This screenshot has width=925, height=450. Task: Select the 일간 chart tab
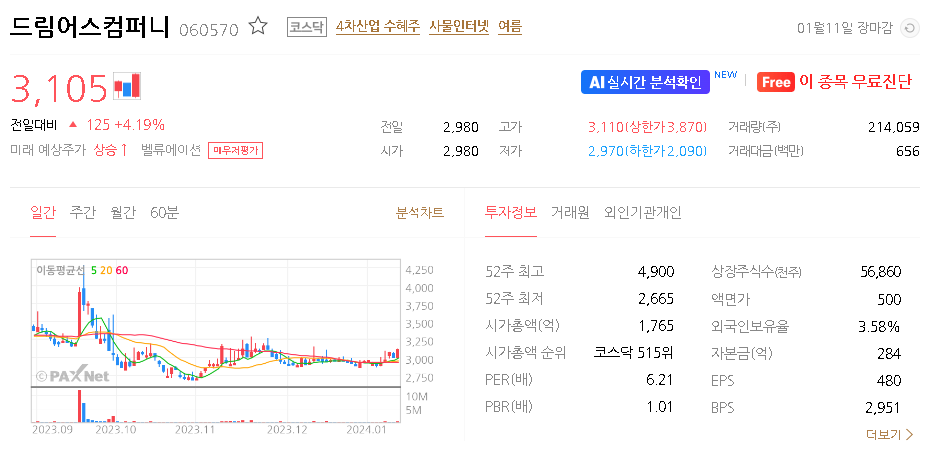tap(43, 212)
